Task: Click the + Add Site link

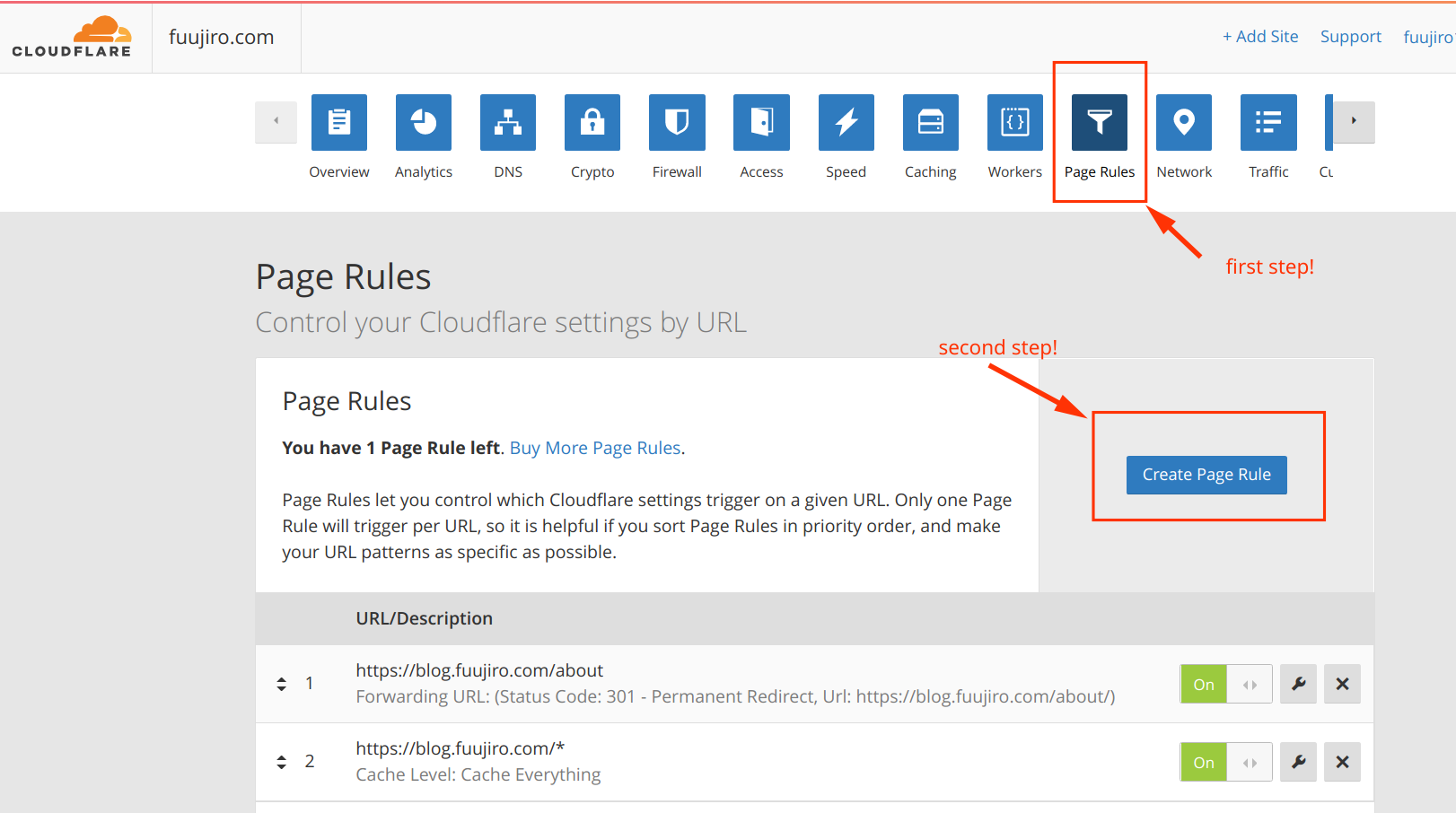Action: click(1260, 37)
